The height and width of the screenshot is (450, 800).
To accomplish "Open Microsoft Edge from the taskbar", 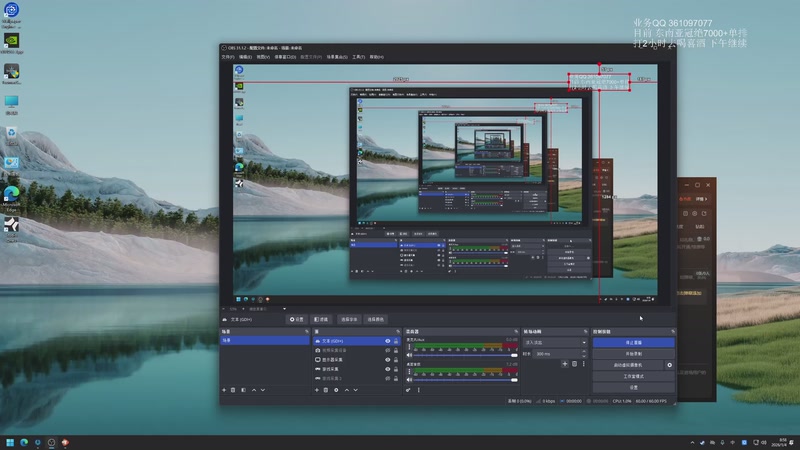I will (x=24, y=442).
